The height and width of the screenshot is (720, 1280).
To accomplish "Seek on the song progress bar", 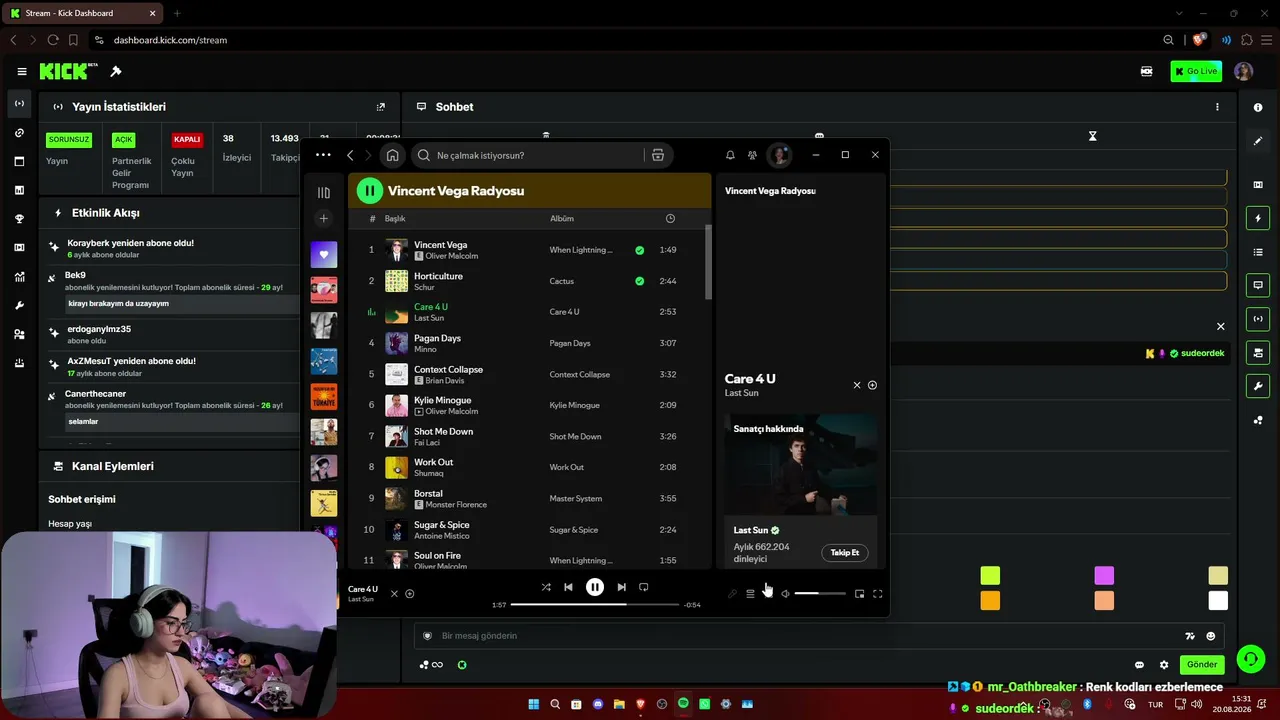I will [x=595, y=605].
